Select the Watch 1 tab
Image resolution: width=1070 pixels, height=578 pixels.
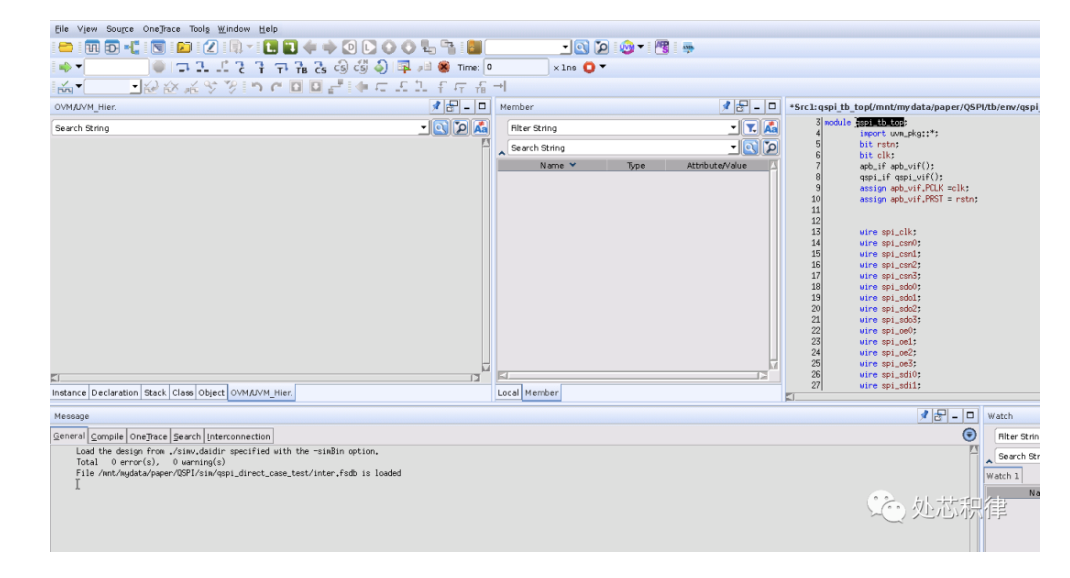(1002, 476)
